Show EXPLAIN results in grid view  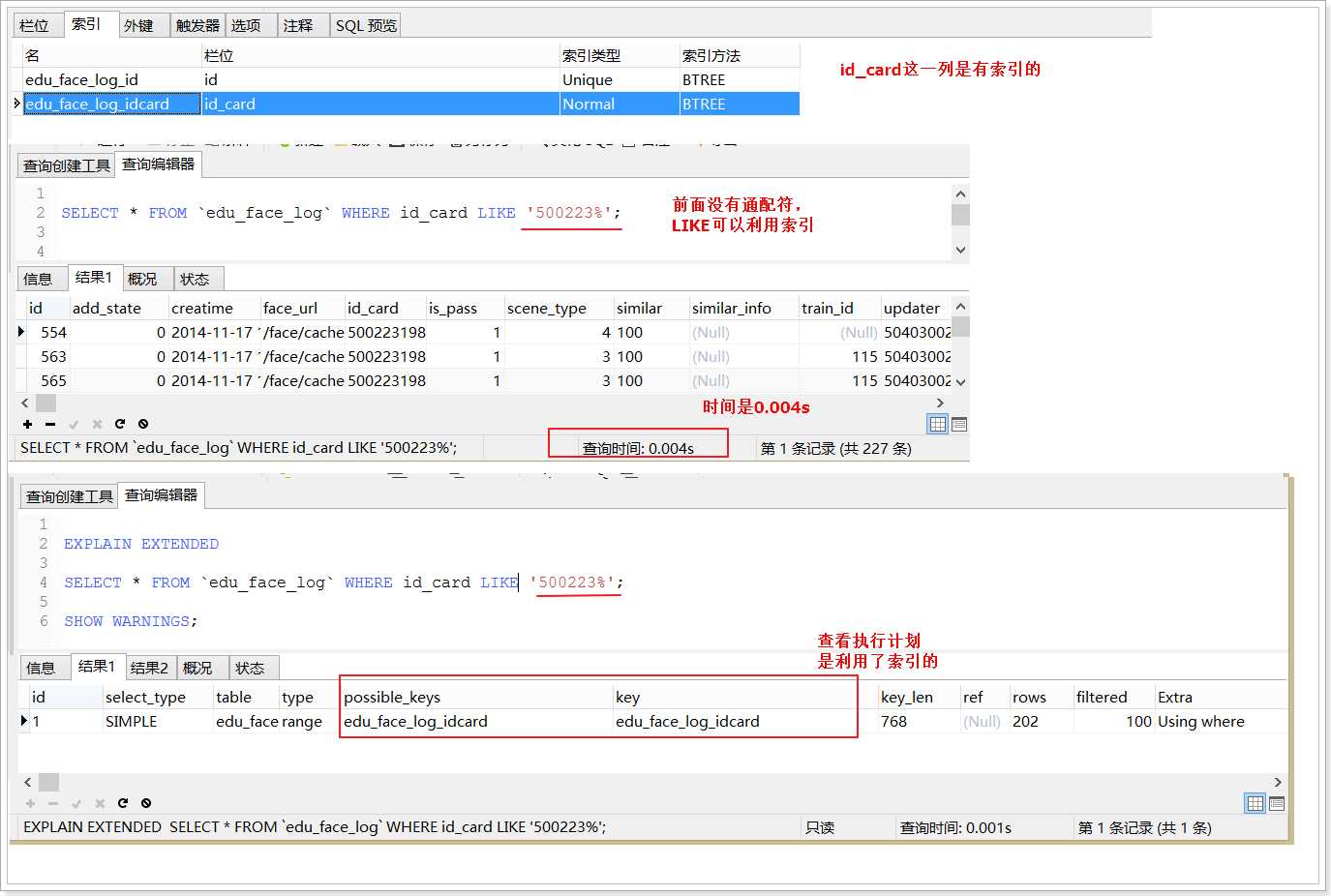coord(1255,803)
